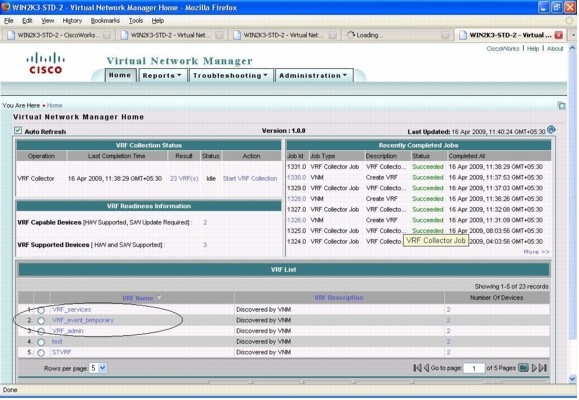The image size is (579, 400).
Task: Click the Start VRF Collection link
Action: point(250,178)
